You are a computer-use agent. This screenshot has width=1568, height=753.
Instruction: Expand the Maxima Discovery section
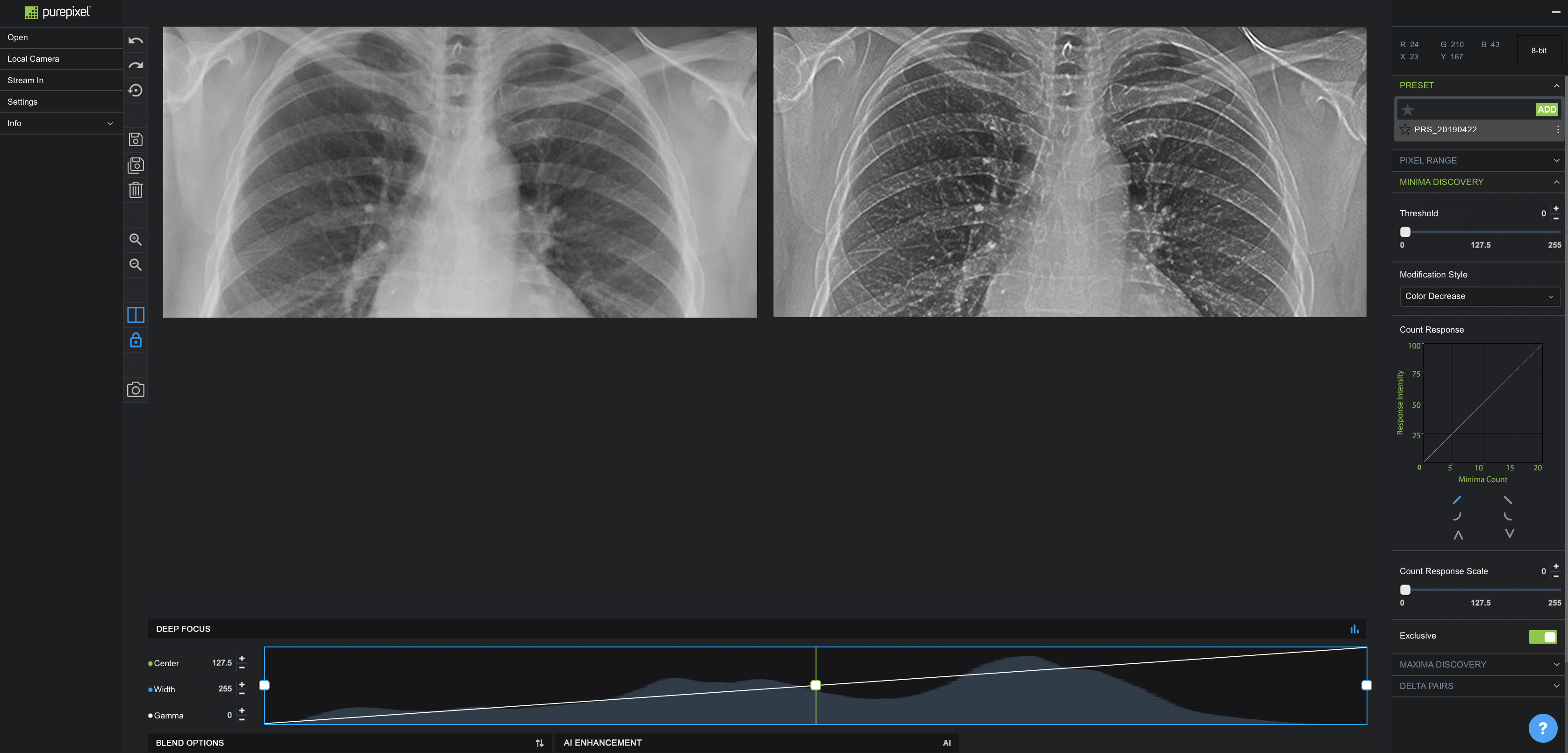[1478, 664]
